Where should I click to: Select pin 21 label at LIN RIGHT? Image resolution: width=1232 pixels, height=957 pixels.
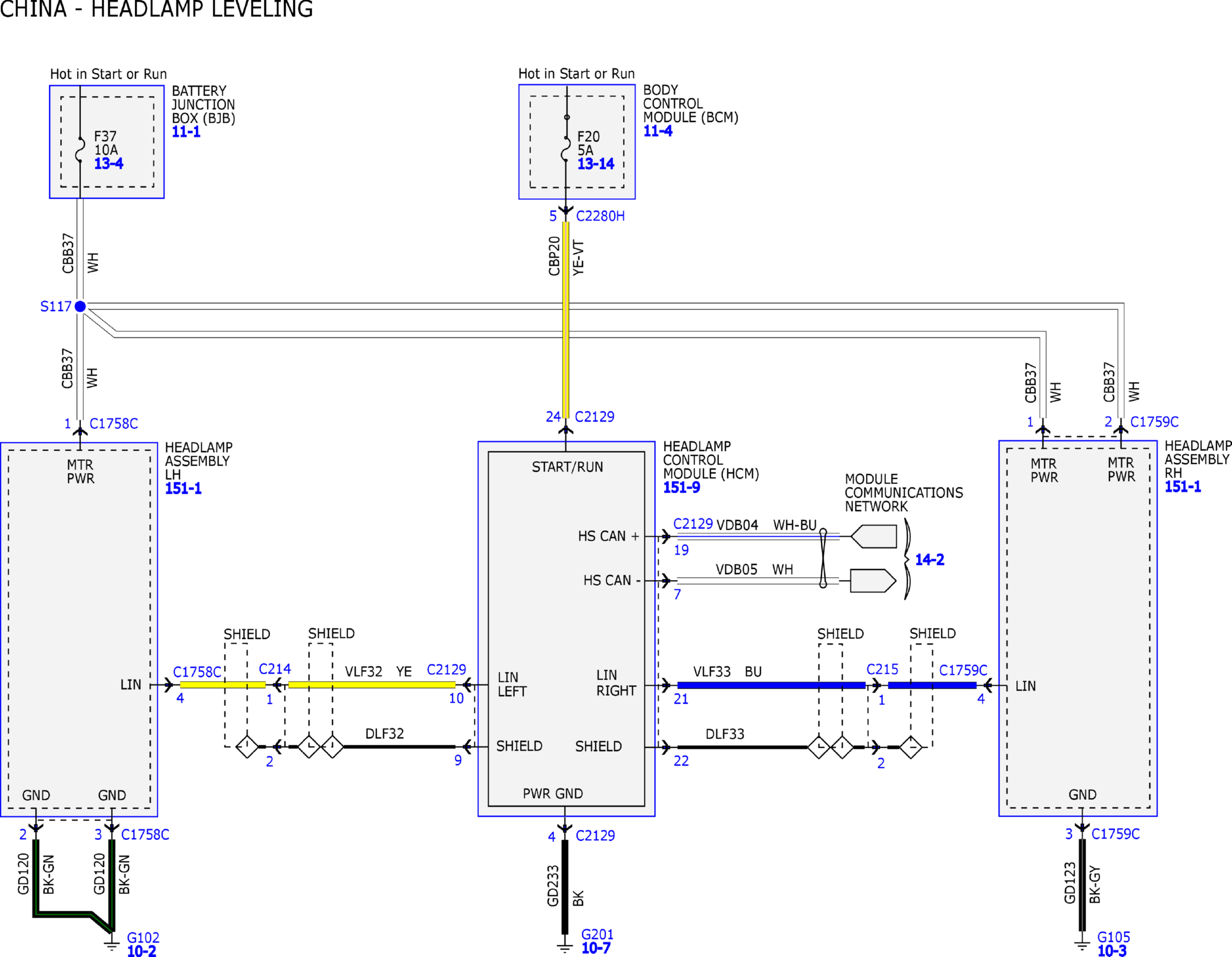pyautogui.click(x=681, y=700)
